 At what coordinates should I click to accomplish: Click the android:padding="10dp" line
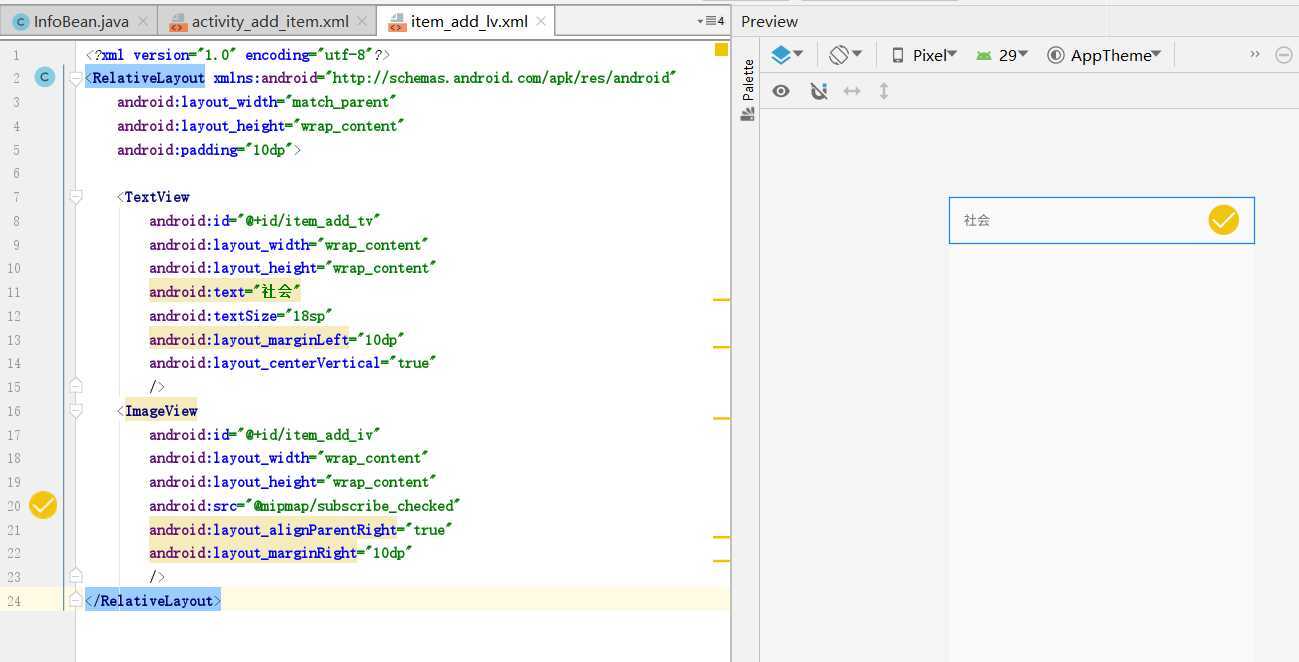209,150
